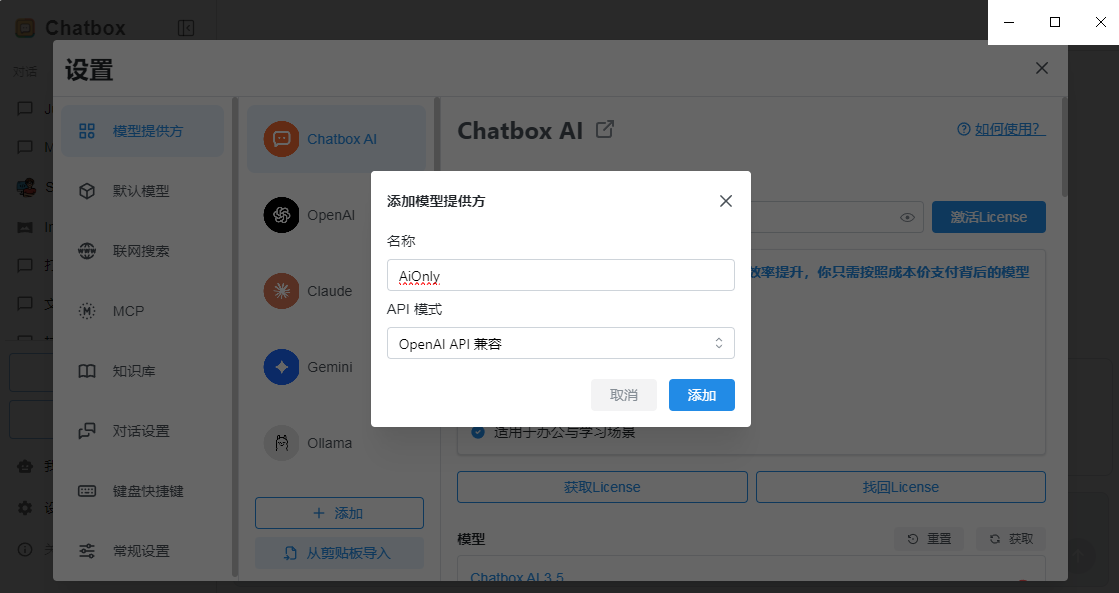Click the 常规设置 sliders icon
Viewport: 1119px width, 593px height.
87,551
